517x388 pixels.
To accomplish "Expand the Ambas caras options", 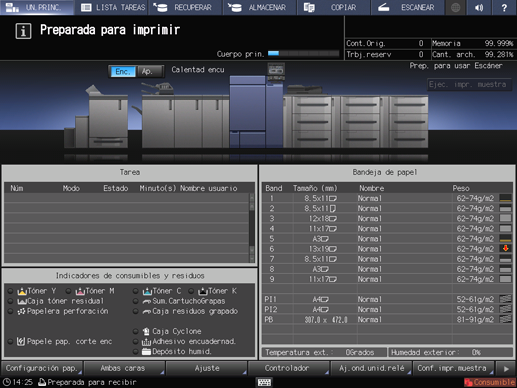I will [x=124, y=368].
